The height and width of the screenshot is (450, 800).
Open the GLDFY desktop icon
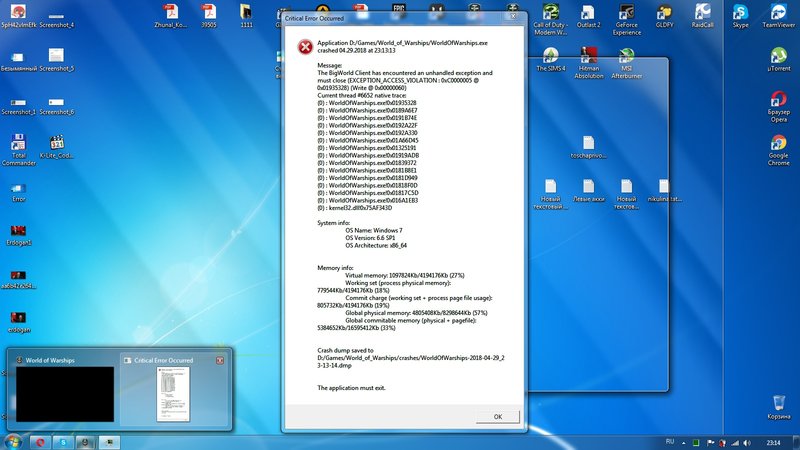pyautogui.click(x=664, y=16)
